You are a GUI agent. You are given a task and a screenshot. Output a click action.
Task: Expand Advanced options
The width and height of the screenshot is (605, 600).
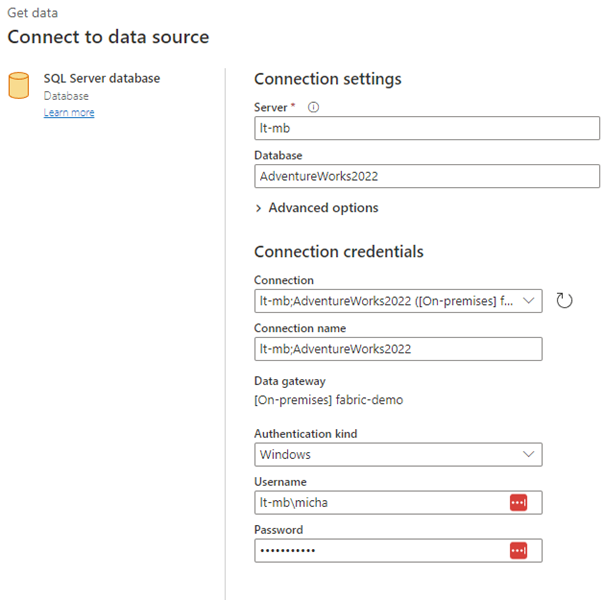tap(316, 208)
